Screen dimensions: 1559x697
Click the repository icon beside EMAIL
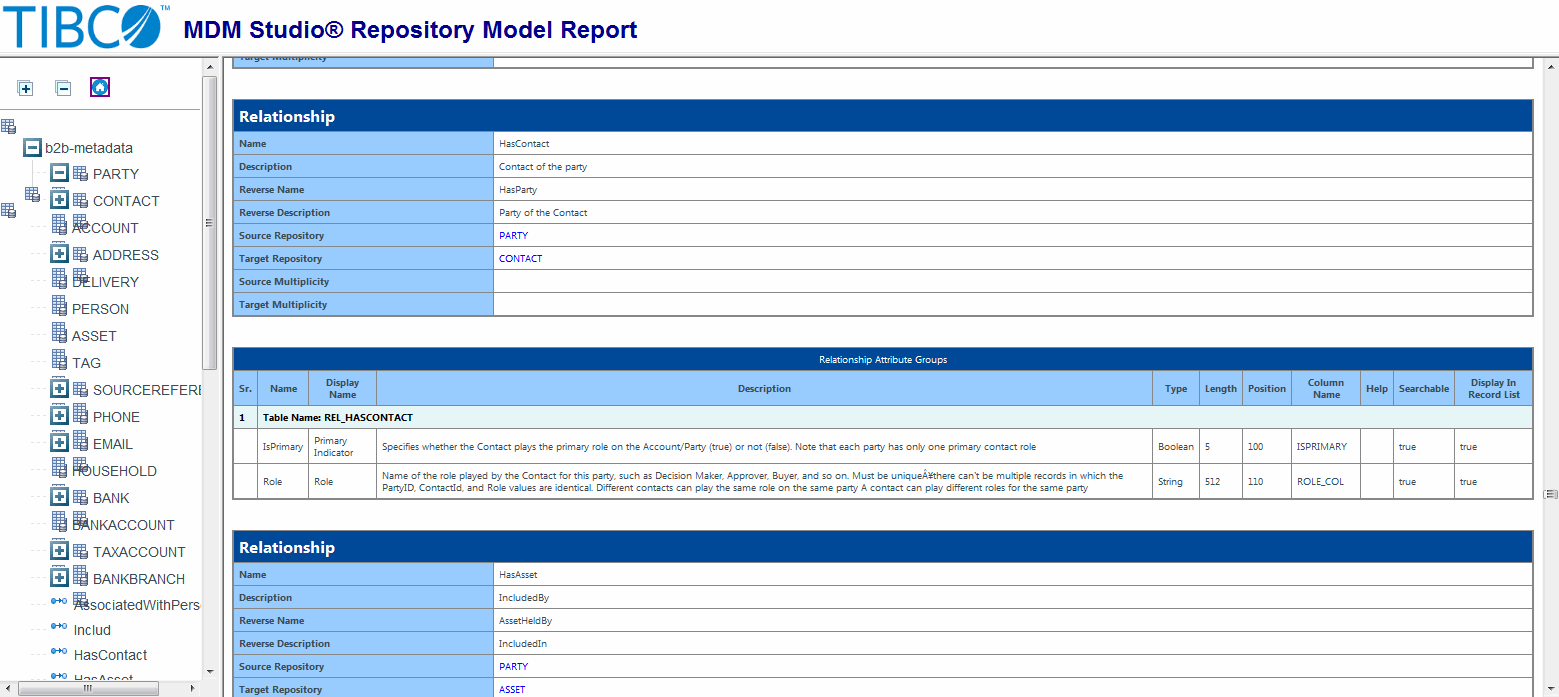click(81, 443)
